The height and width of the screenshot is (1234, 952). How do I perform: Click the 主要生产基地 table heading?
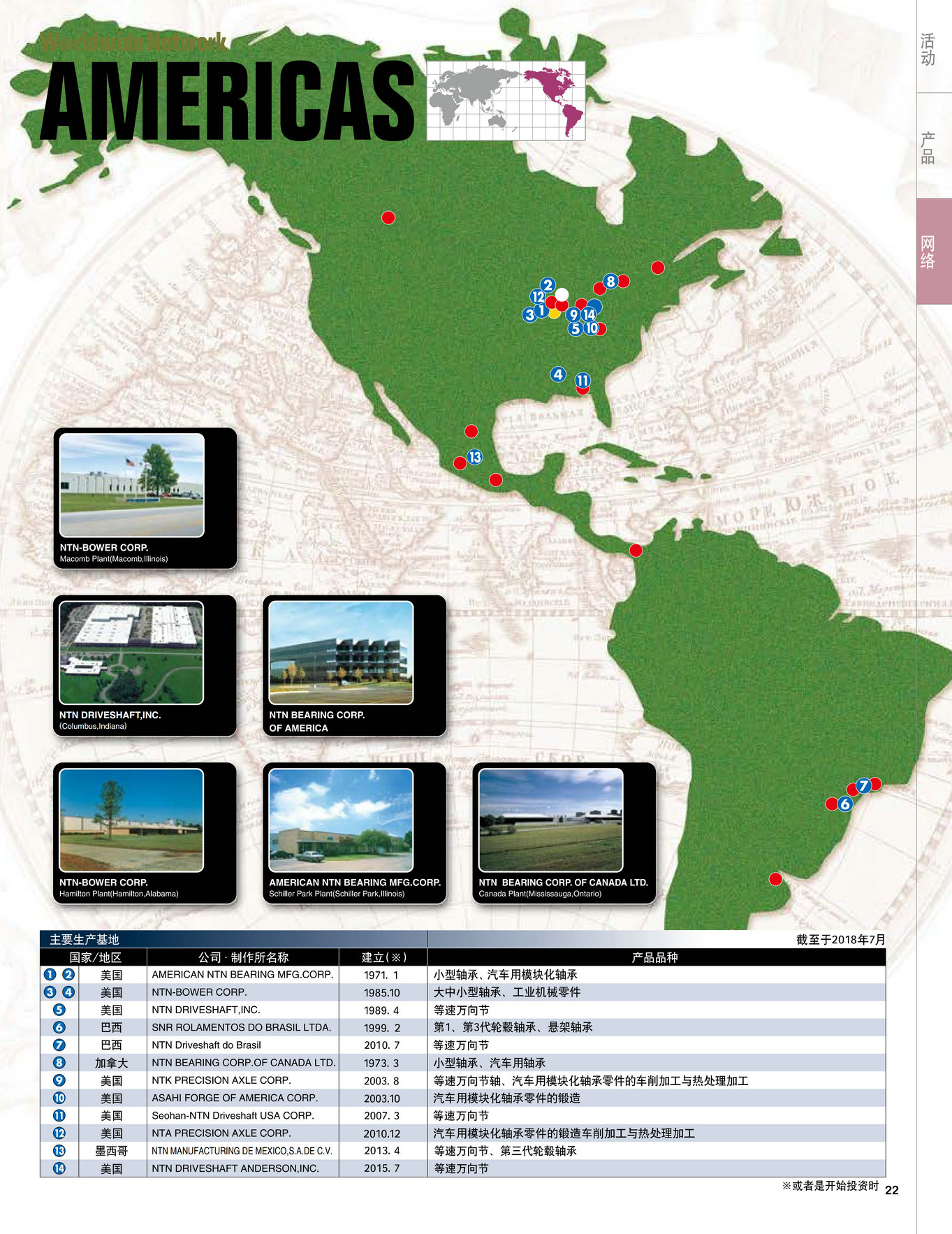[85, 940]
